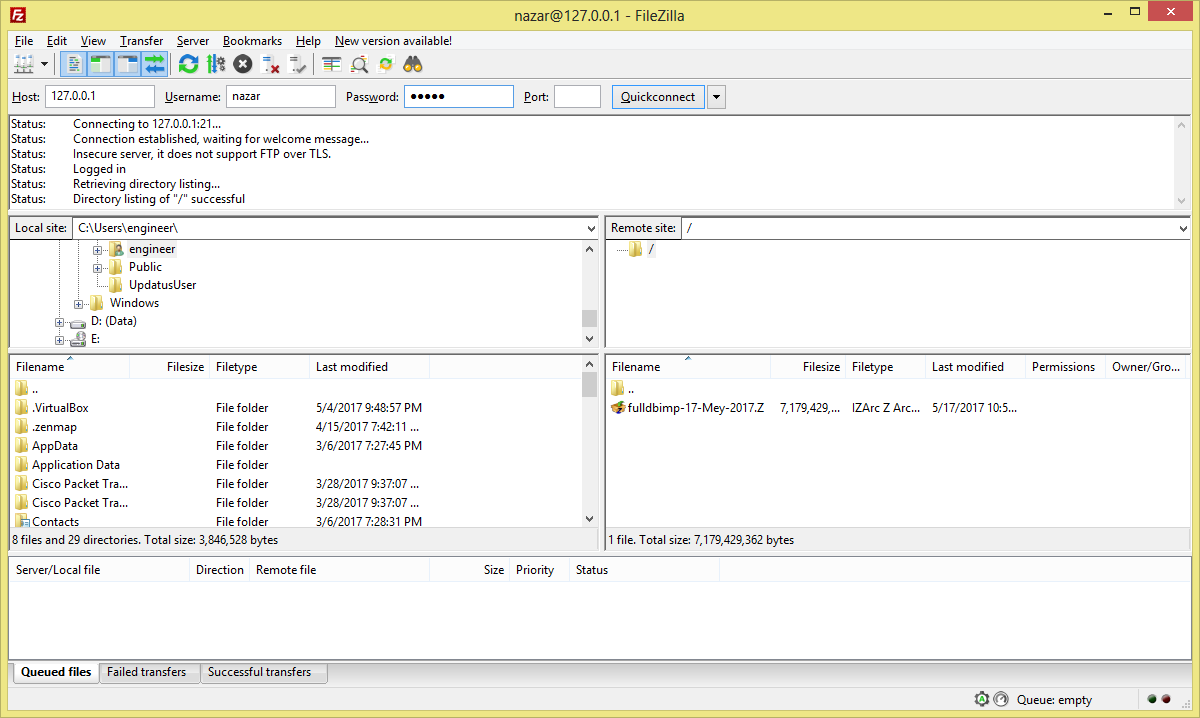Toggle the remote directory tree display
The height and width of the screenshot is (718, 1200).
tap(127, 64)
